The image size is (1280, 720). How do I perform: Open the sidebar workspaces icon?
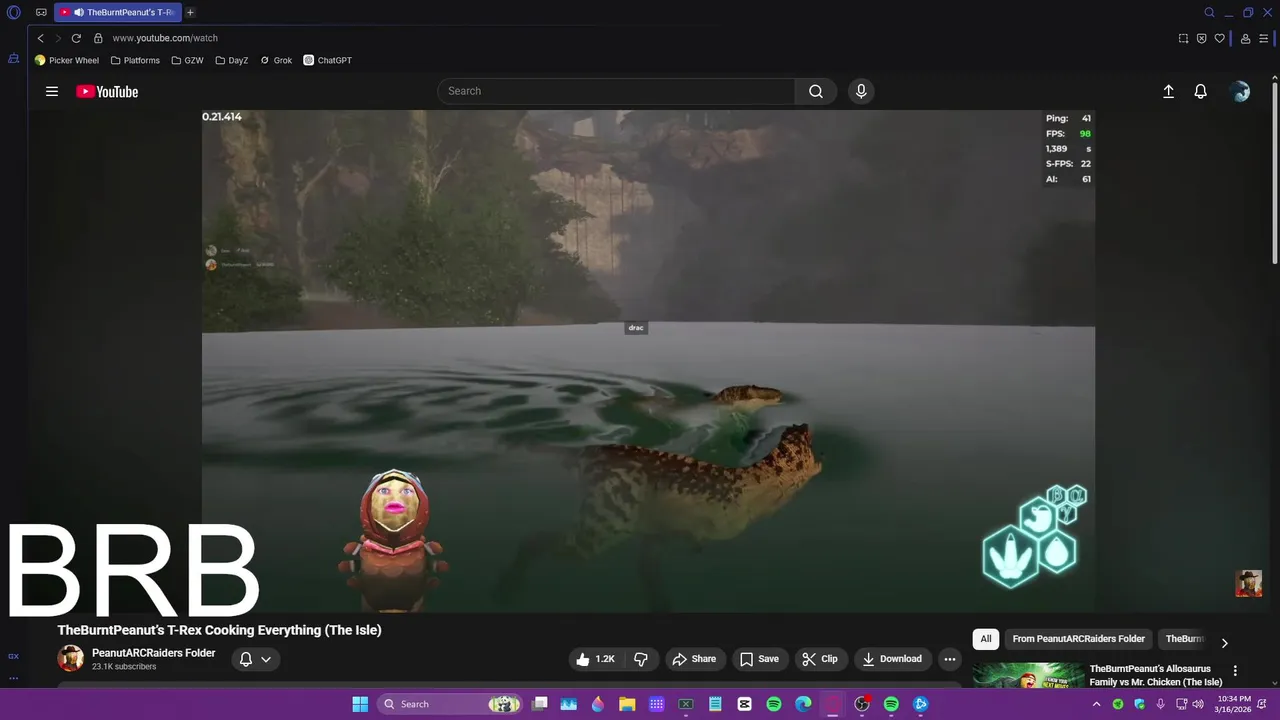click(14, 59)
